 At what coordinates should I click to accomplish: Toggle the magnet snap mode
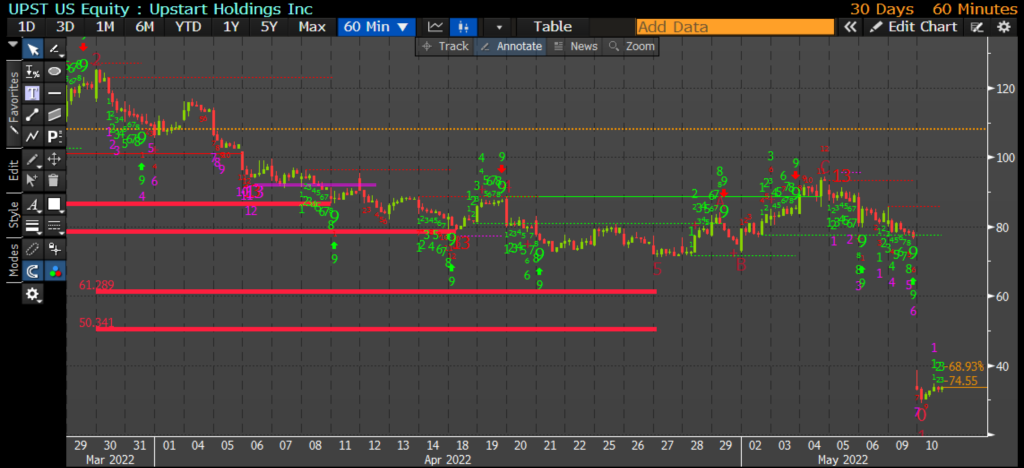[33, 270]
